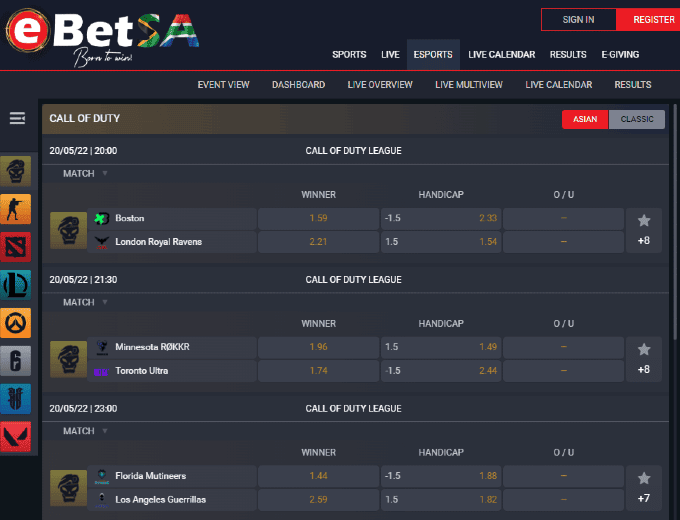
Task: Select Valorant sidebar game icon
Action: (x=16, y=437)
